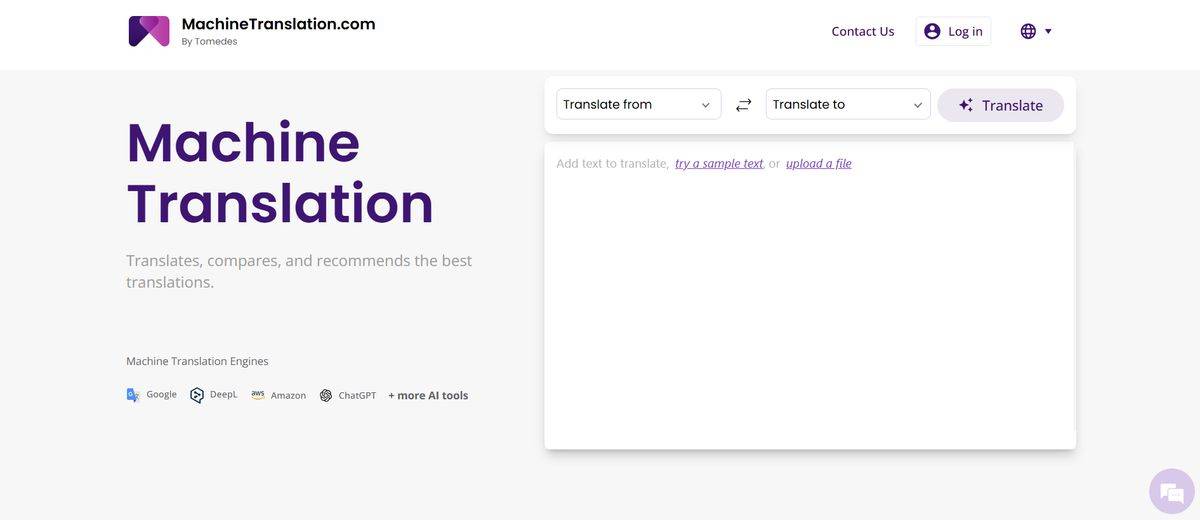Swap languages with the arrows icon
The image size is (1200, 520).
(x=743, y=105)
